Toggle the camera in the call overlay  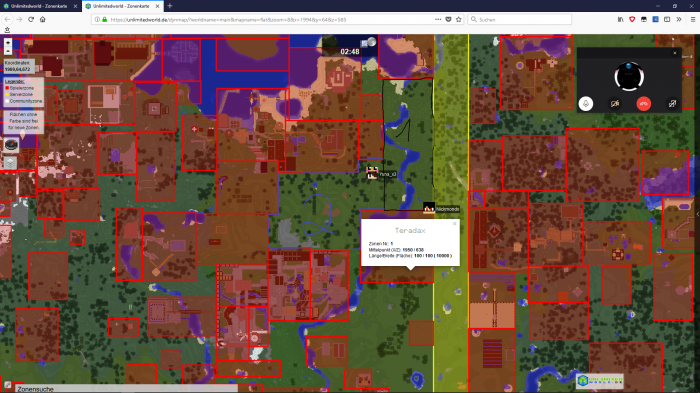(x=615, y=104)
